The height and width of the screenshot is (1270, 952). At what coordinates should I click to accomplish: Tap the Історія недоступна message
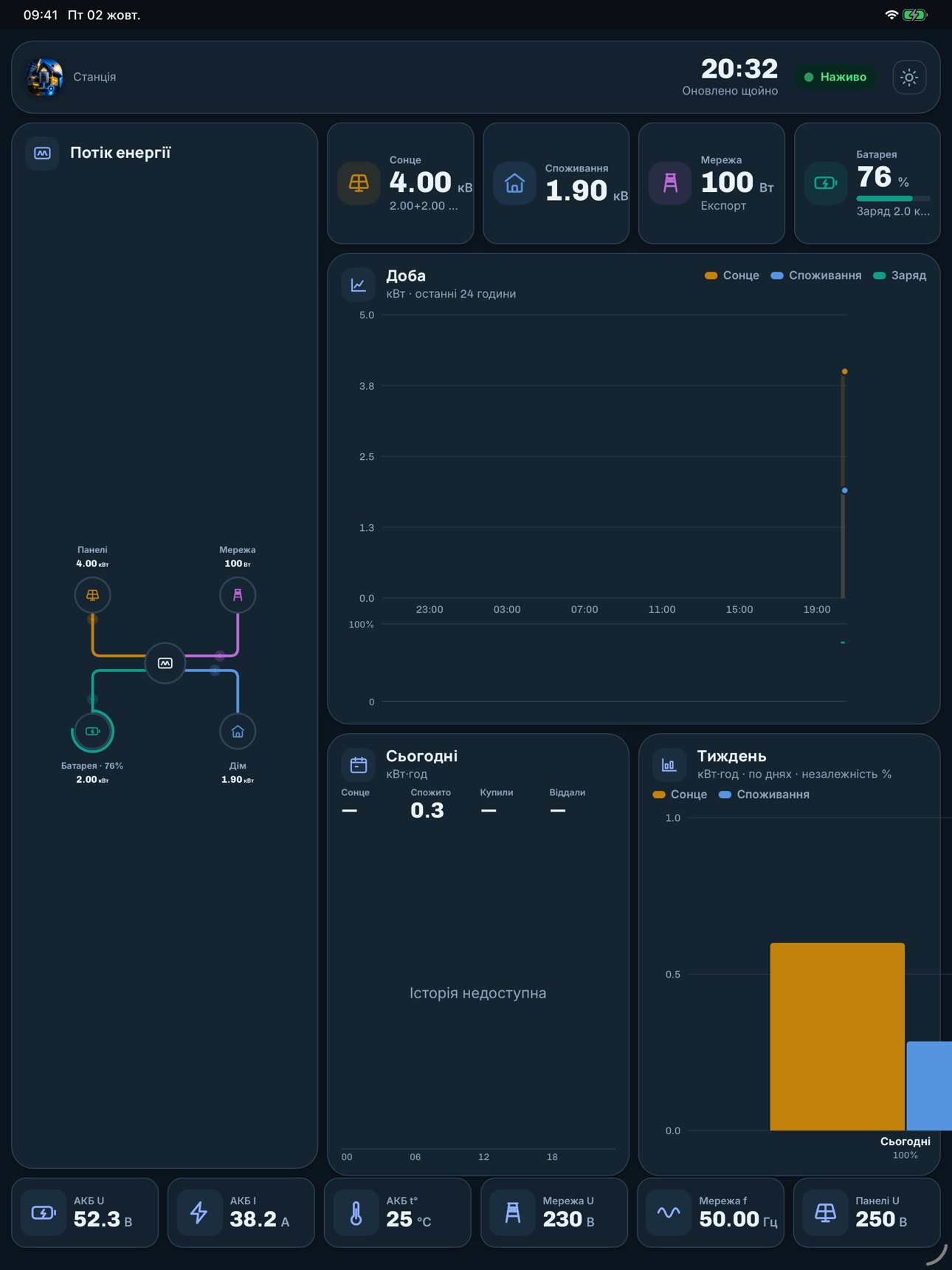click(478, 993)
